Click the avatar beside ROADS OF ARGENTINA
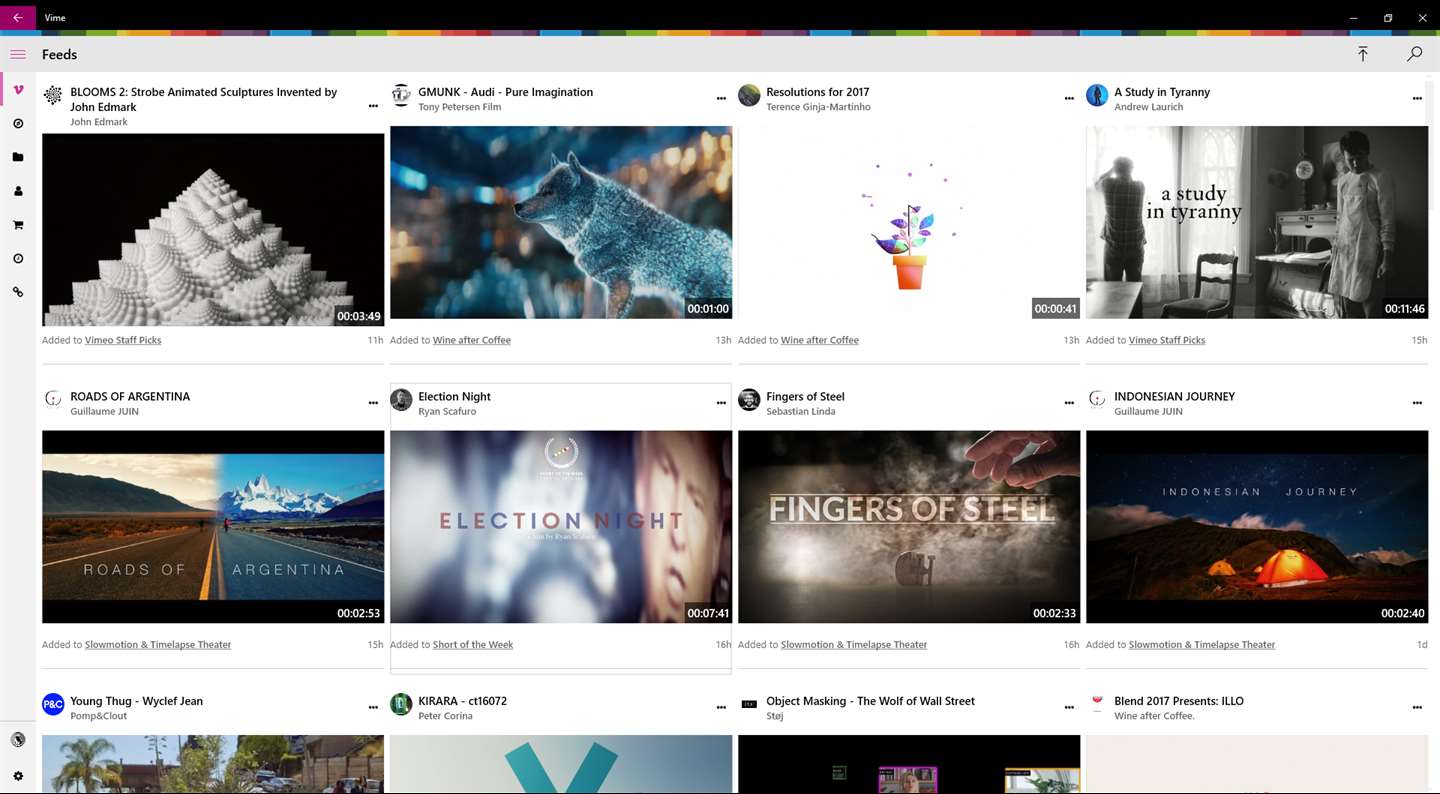Image resolution: width=1440 pixels, height=794 pixels. (53, 400)
